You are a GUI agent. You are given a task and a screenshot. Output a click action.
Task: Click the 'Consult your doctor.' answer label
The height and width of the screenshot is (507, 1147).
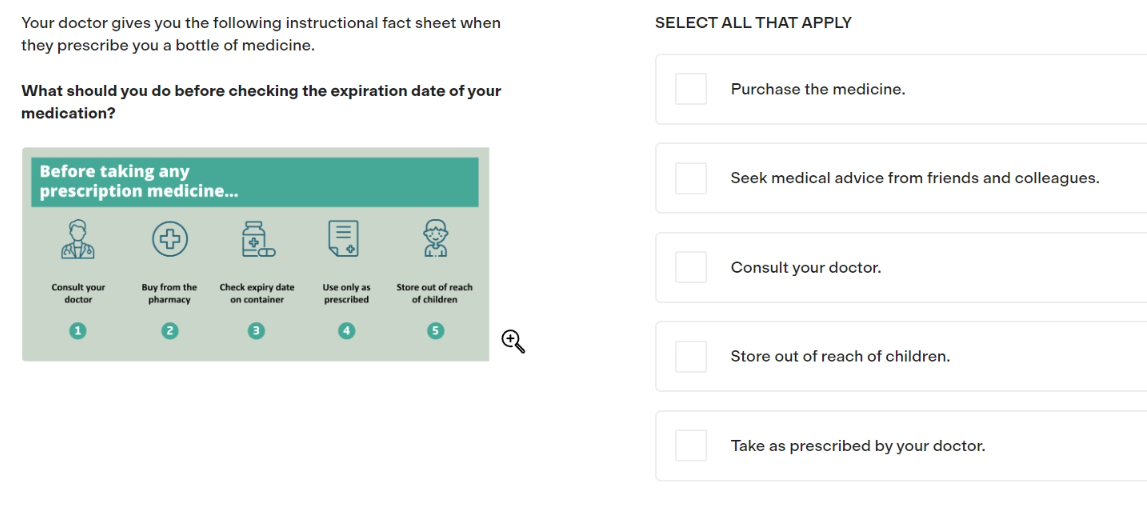click(x=806, y=268)
